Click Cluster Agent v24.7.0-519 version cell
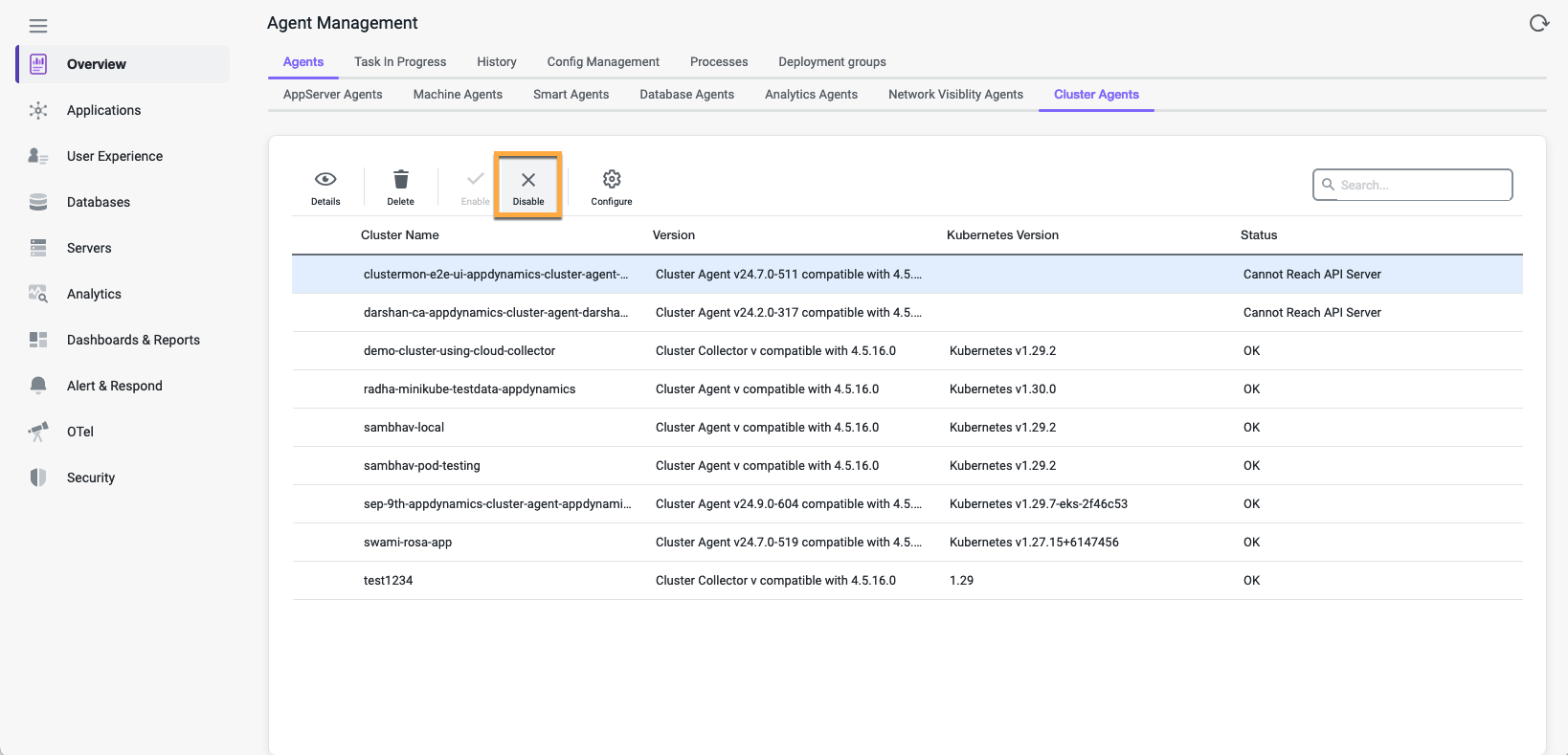Image resolution: width=1568 pixels, height=755 pixels. click(x=789, y=543)
